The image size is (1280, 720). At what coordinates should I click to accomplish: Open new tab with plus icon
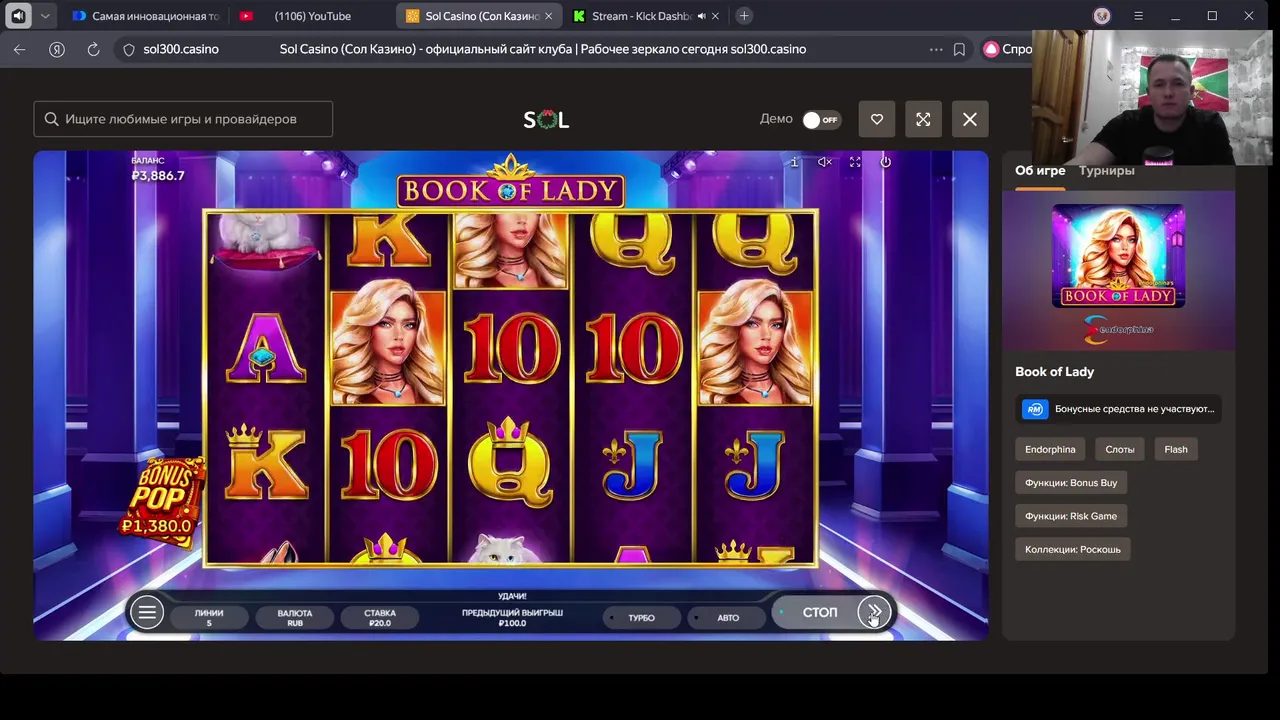point(743,16)
